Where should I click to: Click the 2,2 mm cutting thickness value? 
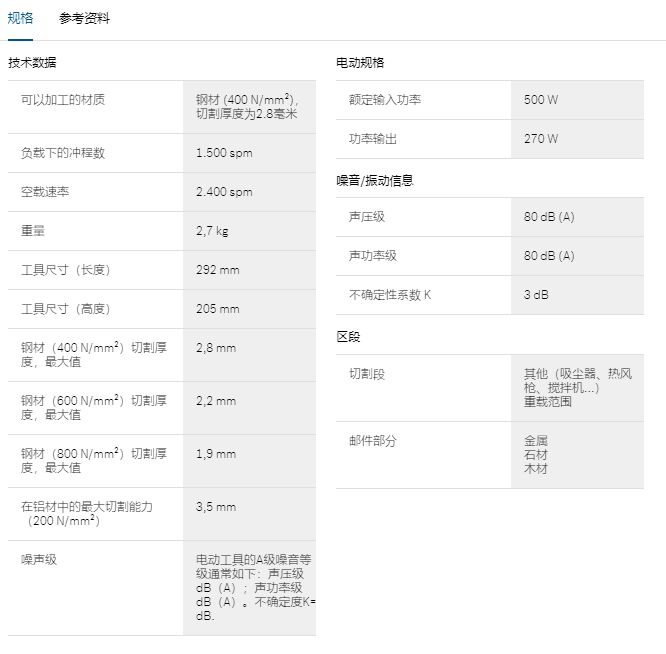click(x=216, y=401)
